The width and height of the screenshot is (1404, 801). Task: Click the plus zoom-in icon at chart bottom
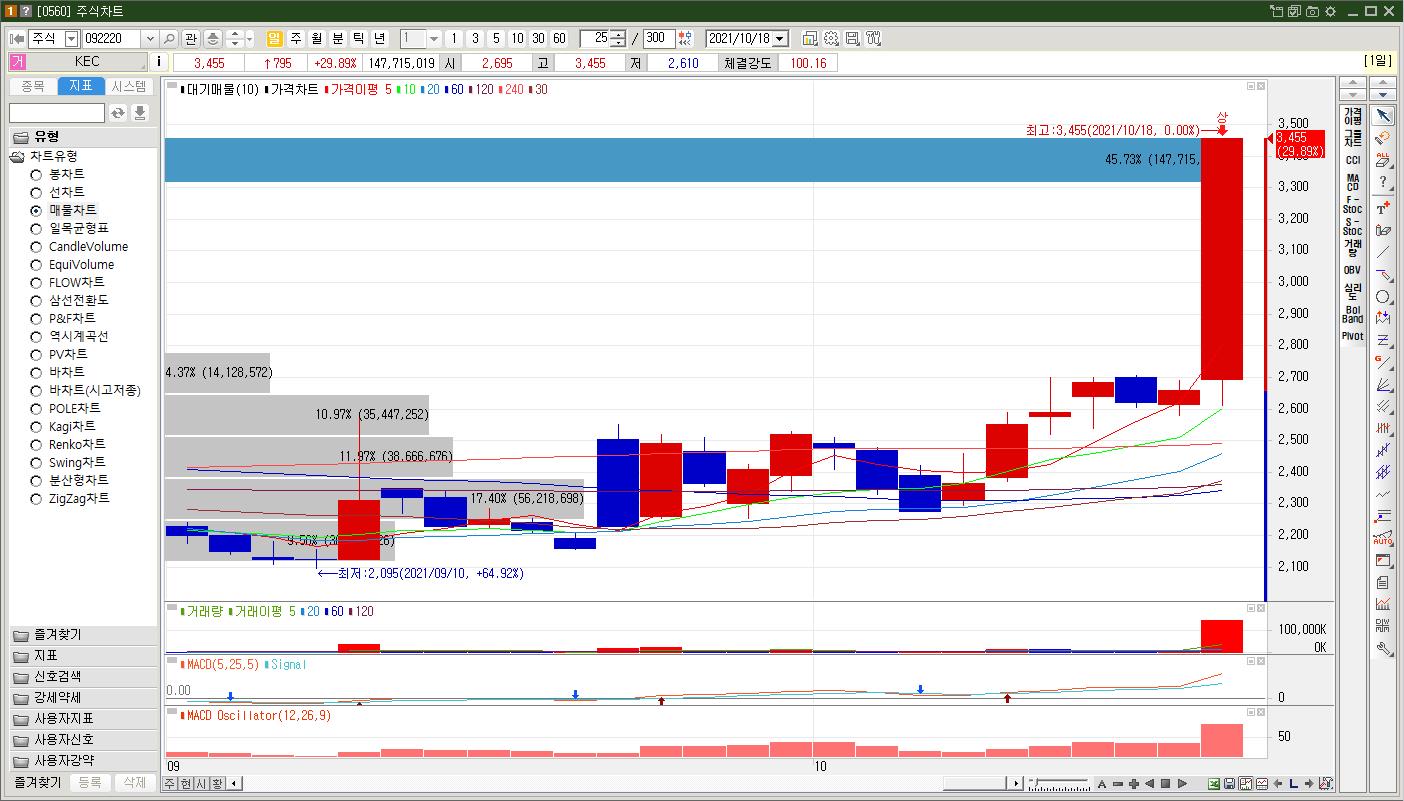click(x=1134, y=784)
